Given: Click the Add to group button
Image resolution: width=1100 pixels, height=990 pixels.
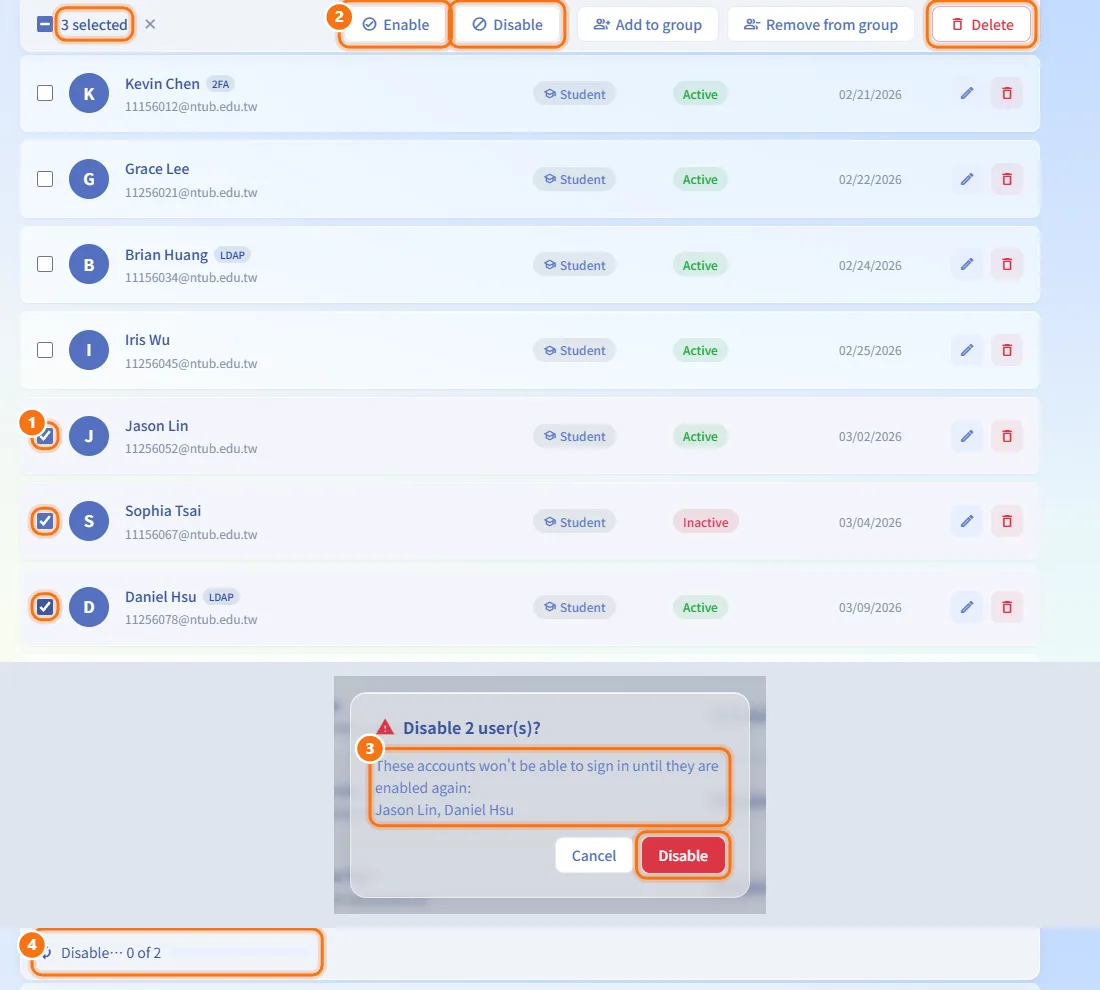Looking at the screenshot, I should [x=648, y=25].
